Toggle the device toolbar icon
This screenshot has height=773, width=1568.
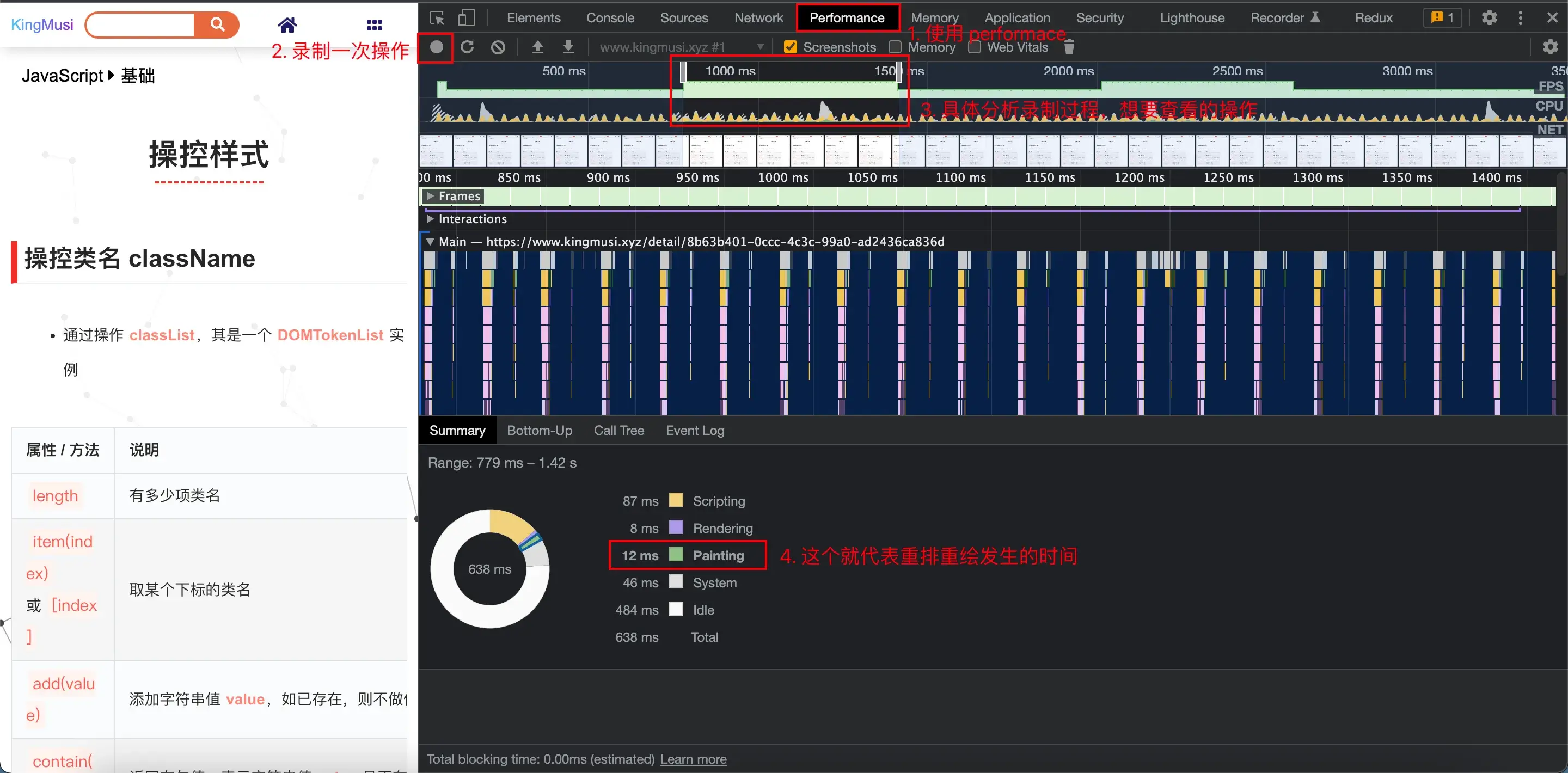coord(466,17)
